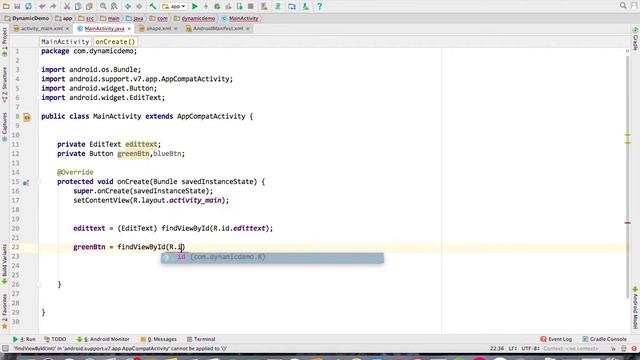The width and height of the screenshot is (640, 360).
Task: Click the UTF-8 encoding status entry
Action: 530,349
